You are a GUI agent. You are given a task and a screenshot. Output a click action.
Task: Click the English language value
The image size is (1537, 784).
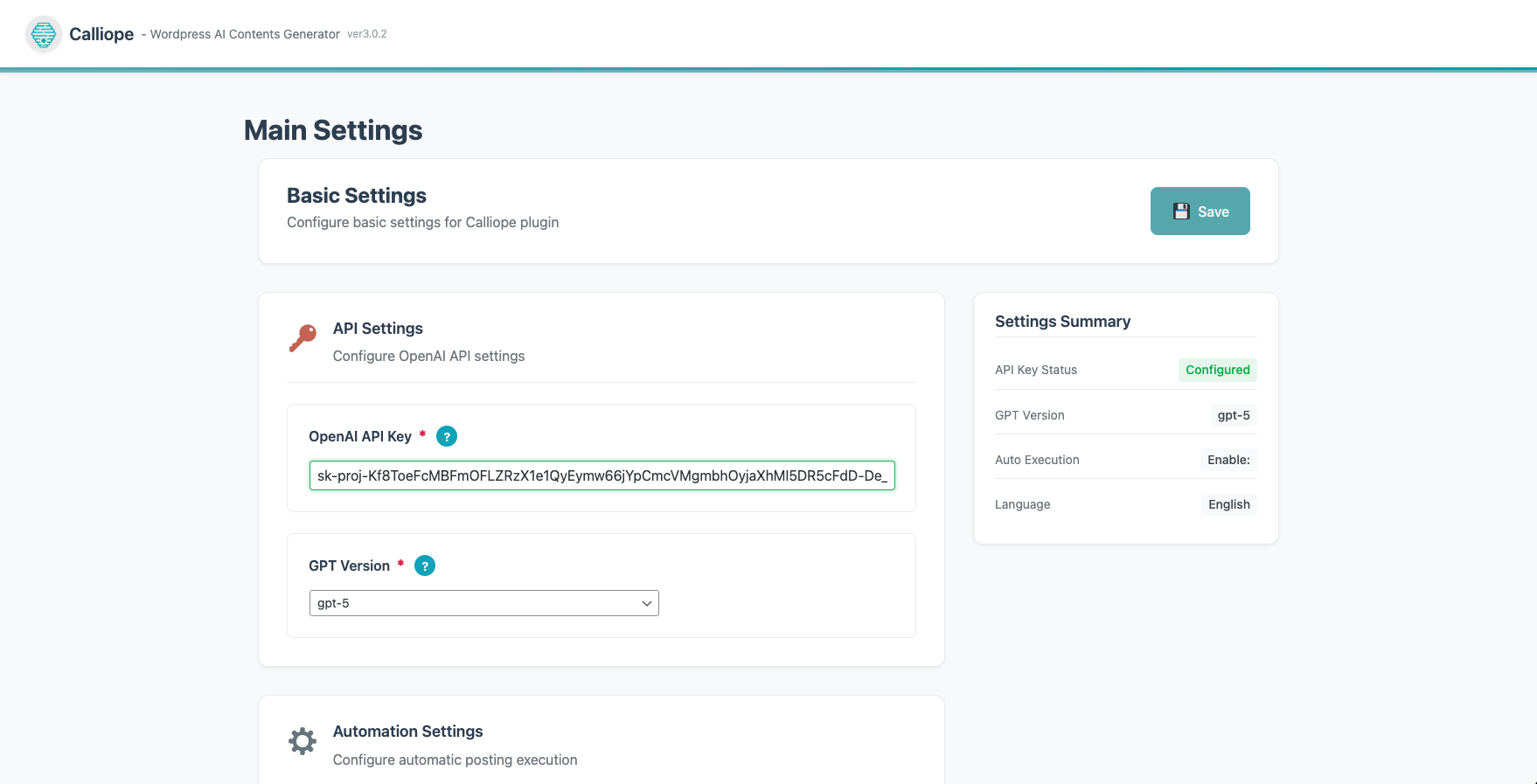click(x=1229, y=504)
